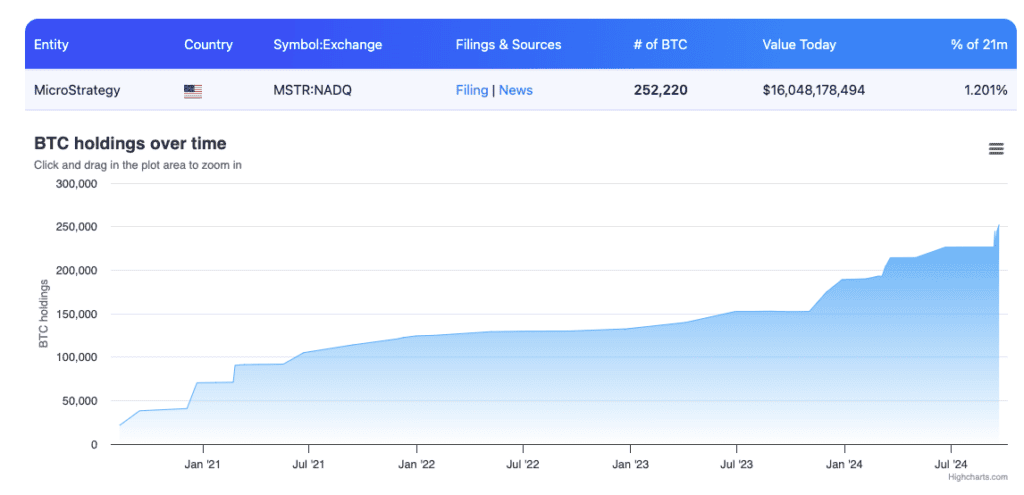Viewport: 1024px width, 495px height.
Task: Click the Jul '21 x-axis label
Action: 308,465
